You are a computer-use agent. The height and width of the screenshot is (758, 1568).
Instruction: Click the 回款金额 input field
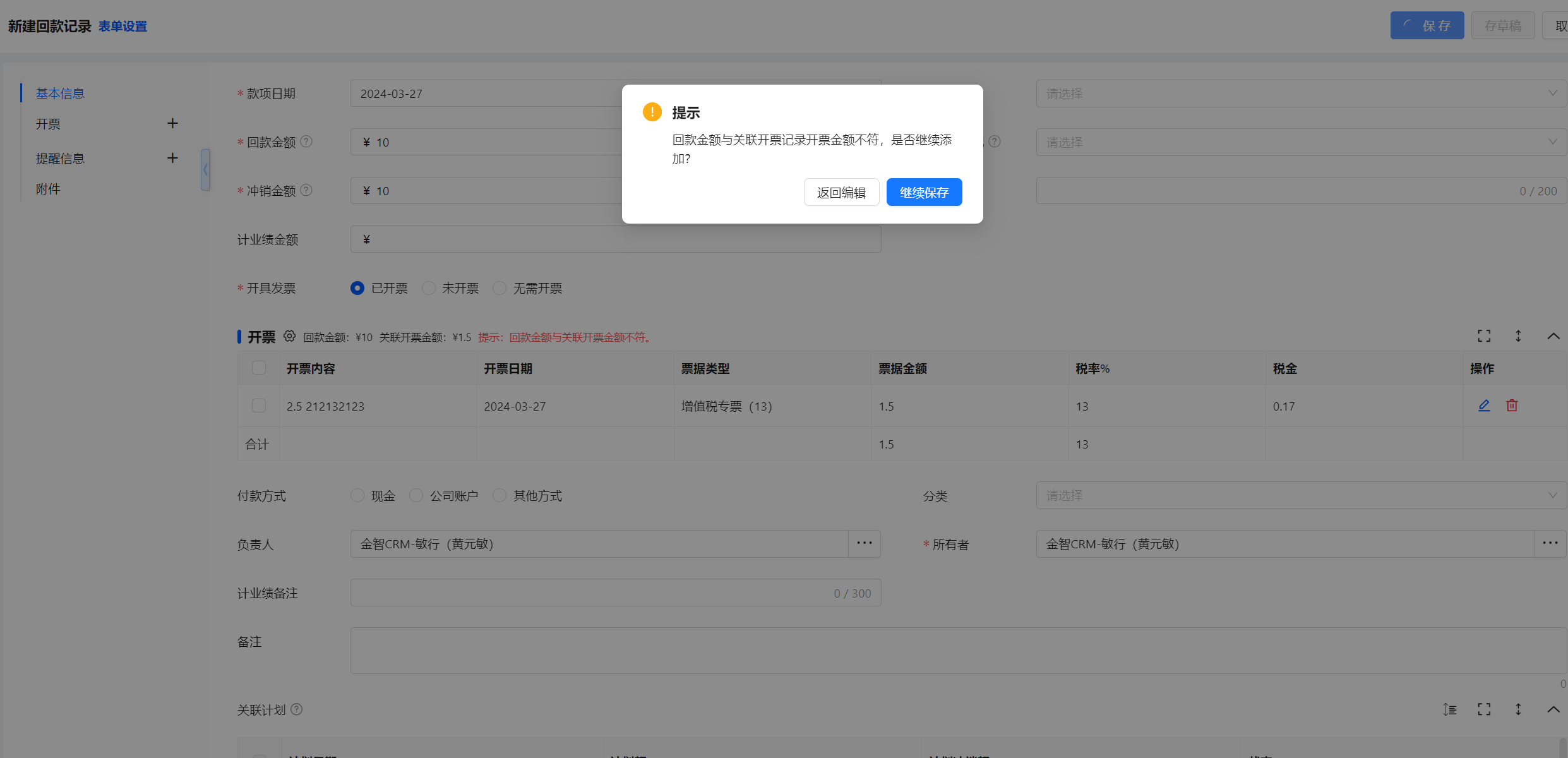pyautogui.click(x=616, y=142)
